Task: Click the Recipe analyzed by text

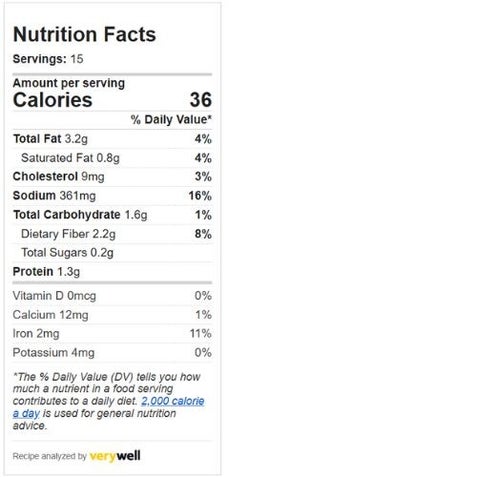Action: click(x=50, y=456)
